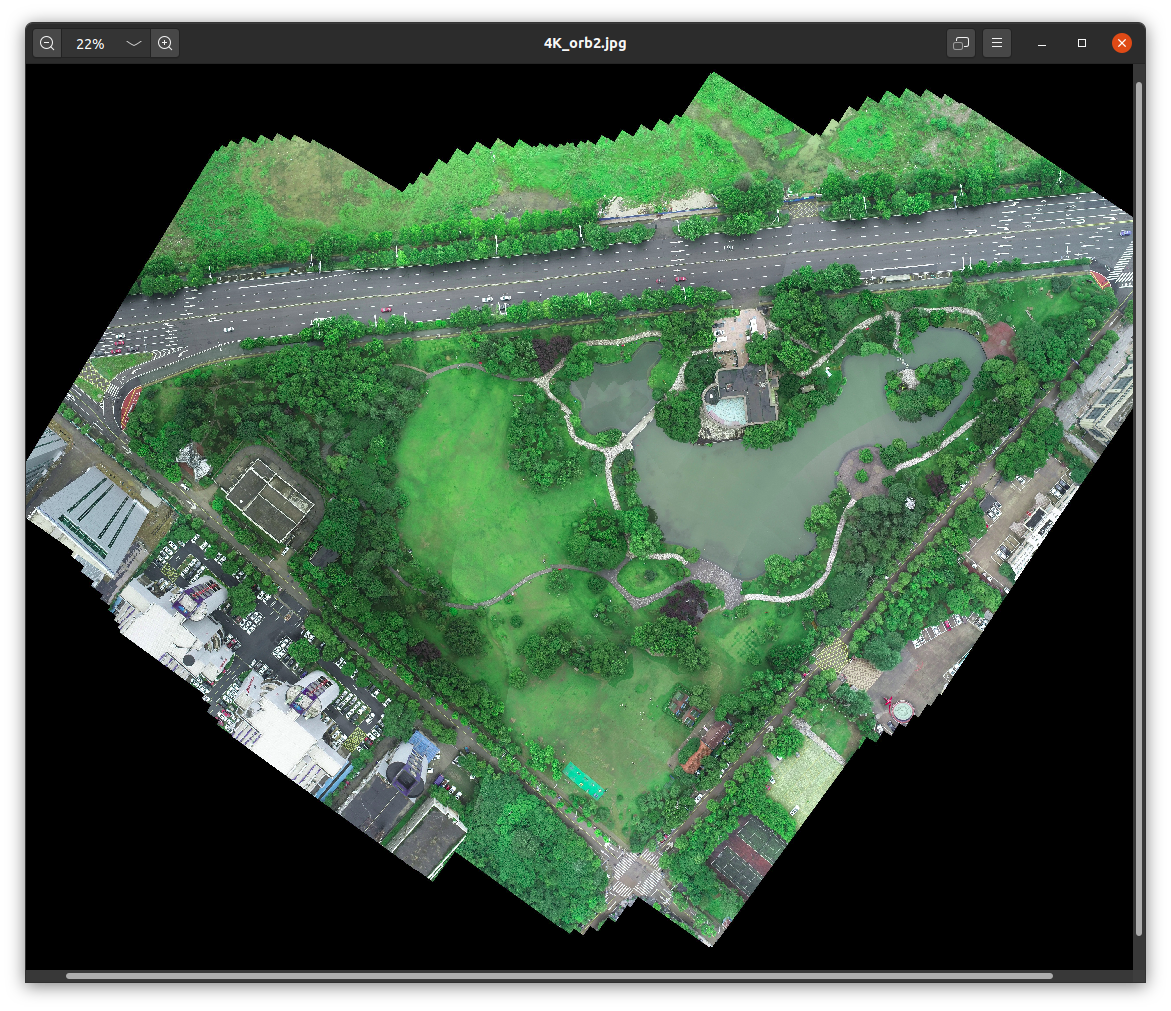The height and width of the screenshot is (1011, 1171).
Task: Close the 4K_orb2.jpg window
Action: pos(1122,43)
